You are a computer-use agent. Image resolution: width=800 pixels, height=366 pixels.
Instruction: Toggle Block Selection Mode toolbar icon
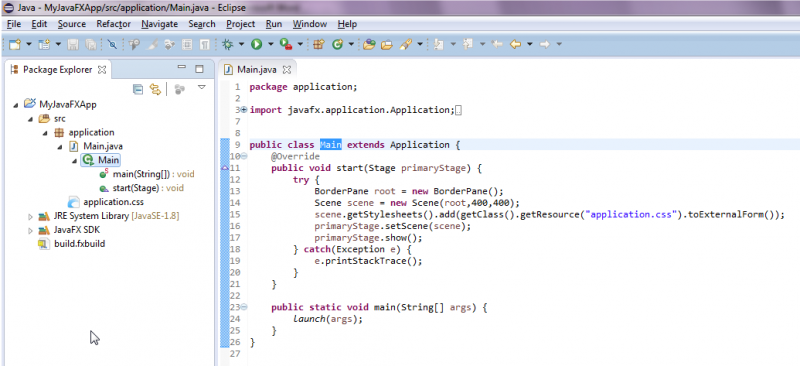(187, 45)
